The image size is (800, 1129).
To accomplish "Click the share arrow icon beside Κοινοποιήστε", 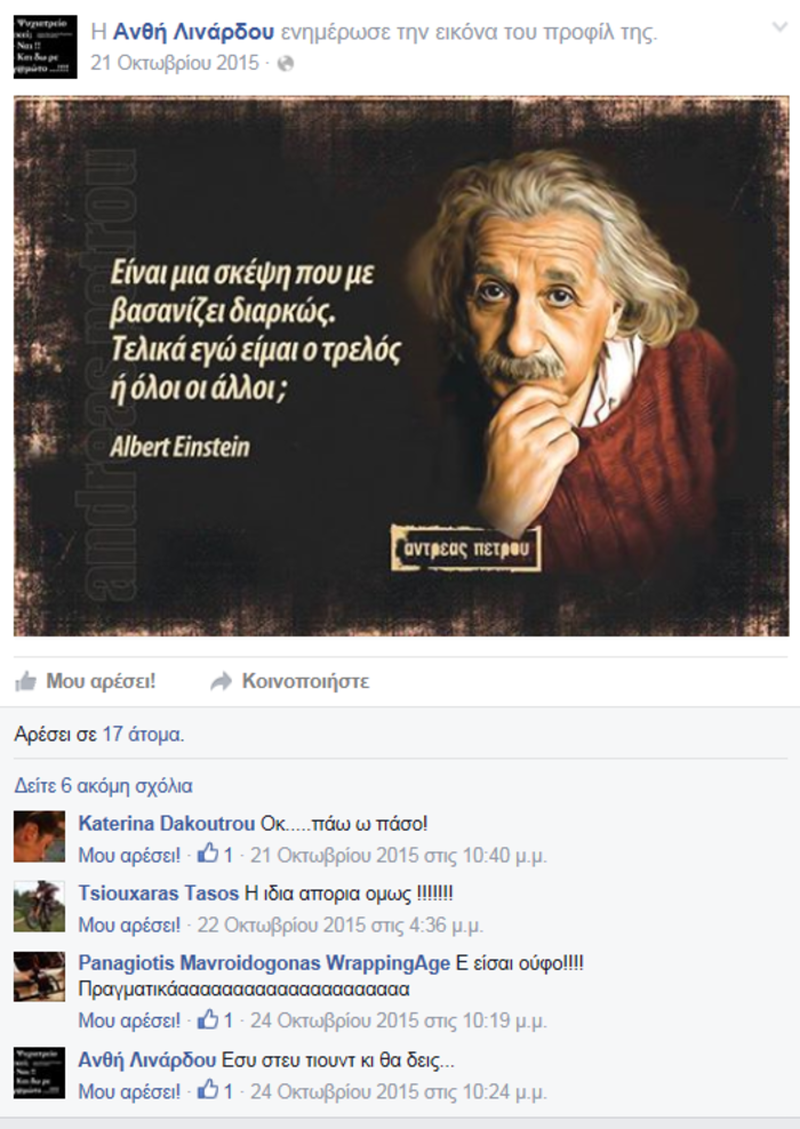I will (x=221, y=681).
